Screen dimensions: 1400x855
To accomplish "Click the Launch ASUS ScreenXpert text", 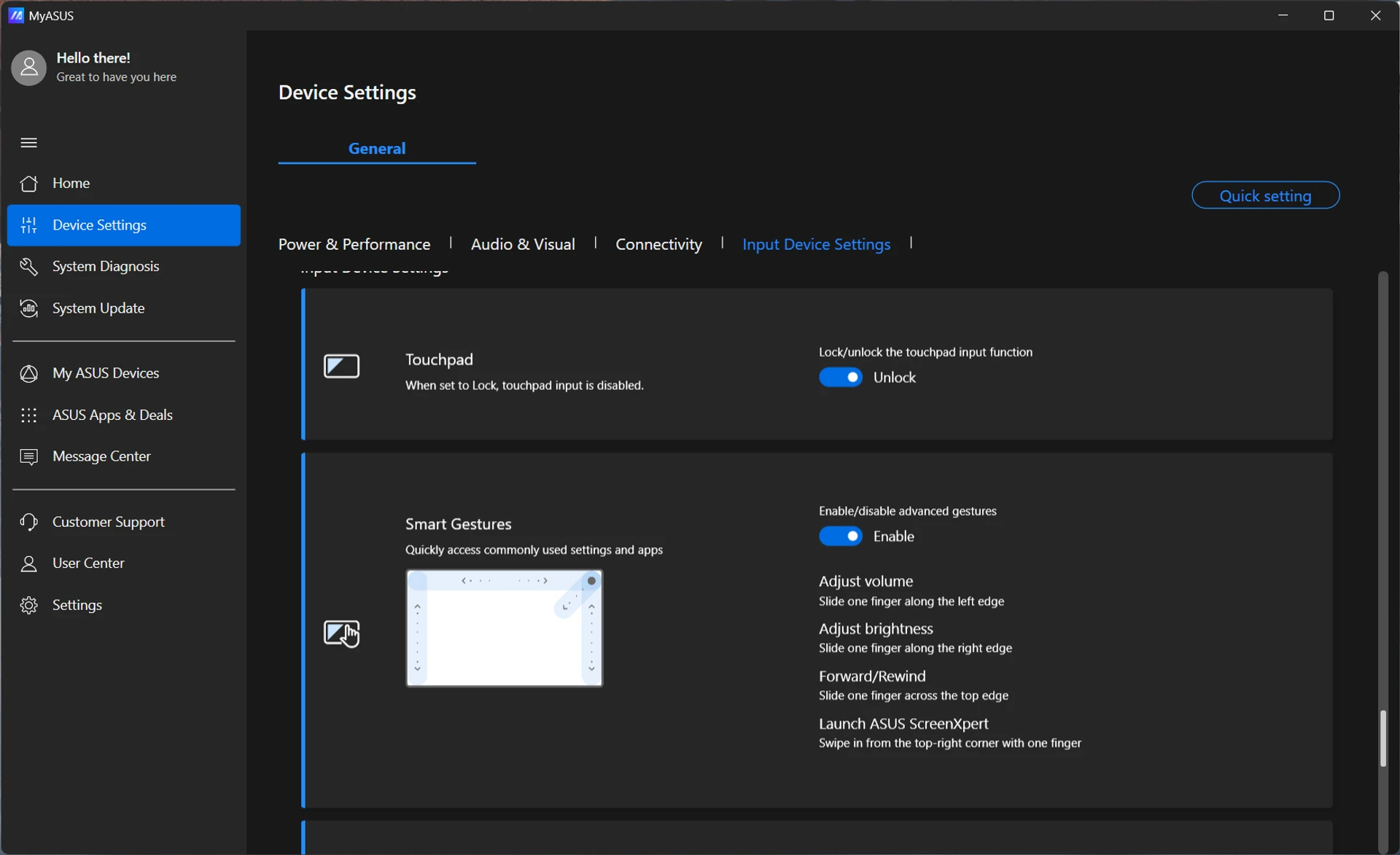I will (x=903, y=723).
